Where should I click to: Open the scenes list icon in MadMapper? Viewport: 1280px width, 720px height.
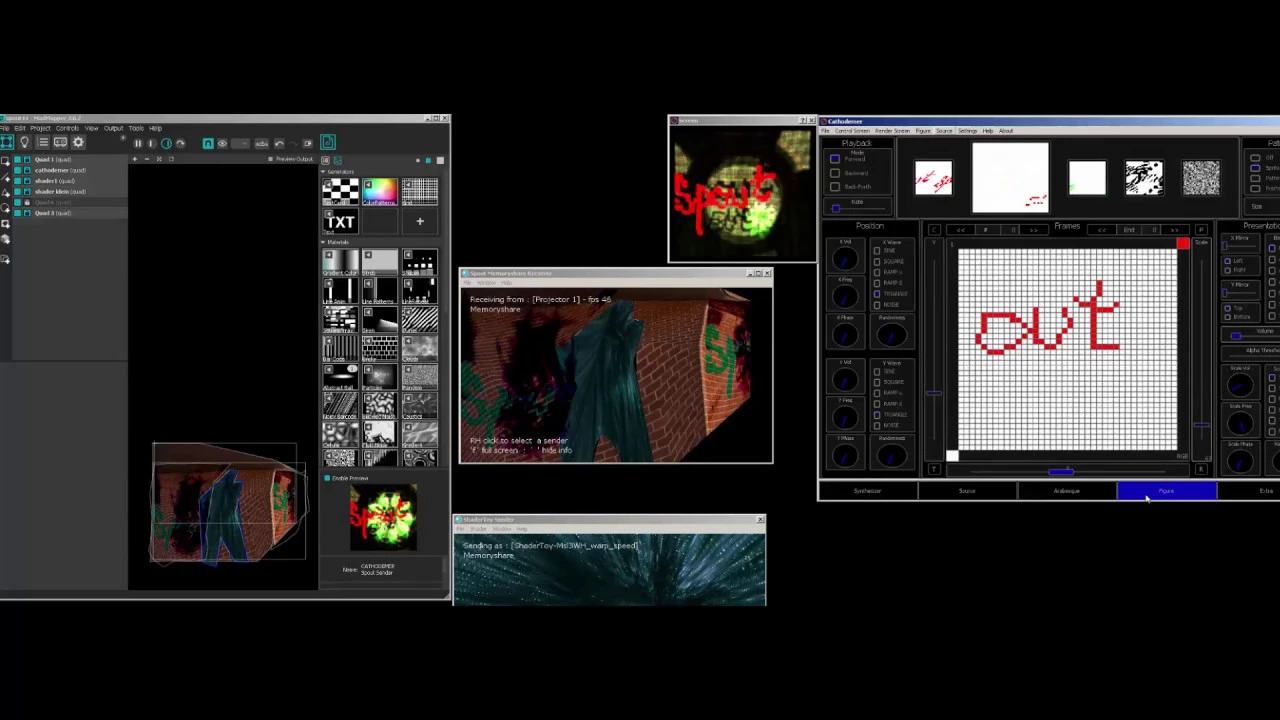(43, 142)
